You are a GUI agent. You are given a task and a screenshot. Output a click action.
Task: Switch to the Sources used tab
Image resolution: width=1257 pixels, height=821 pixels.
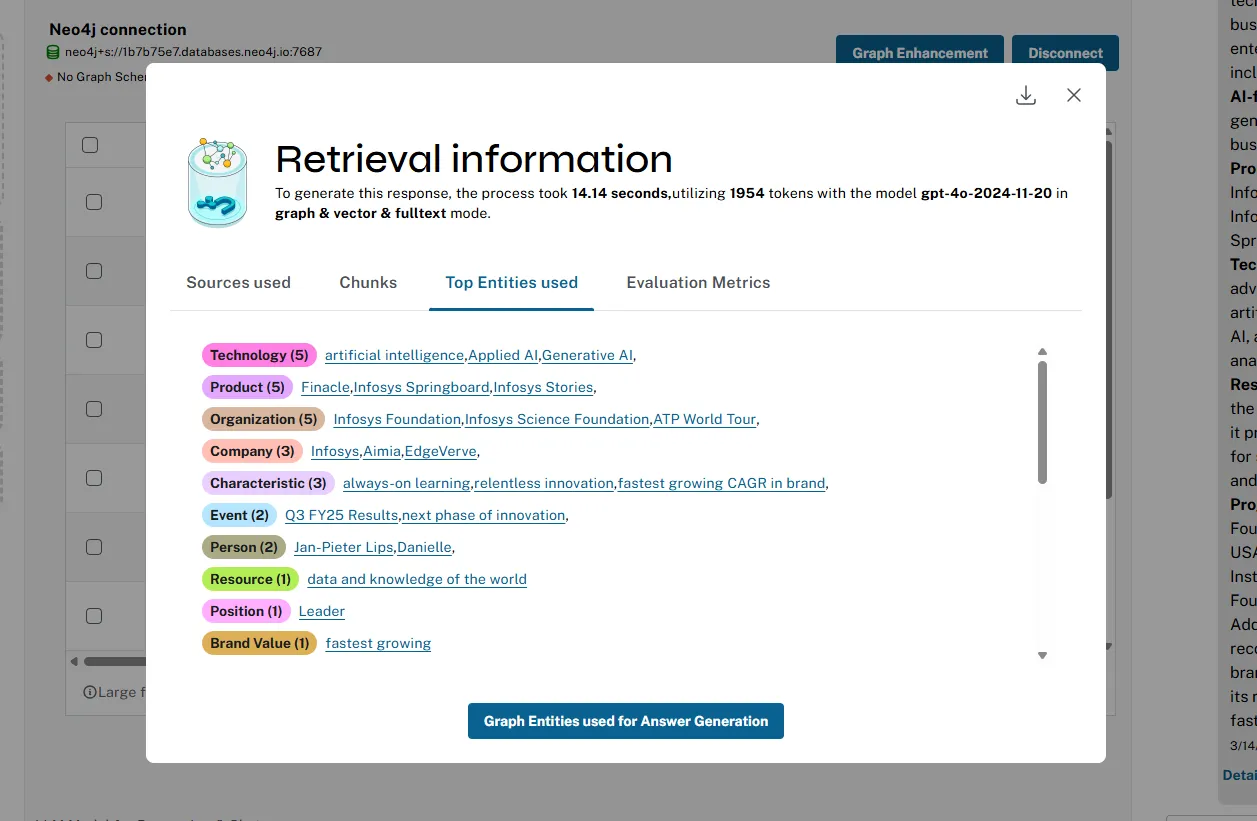238,283
